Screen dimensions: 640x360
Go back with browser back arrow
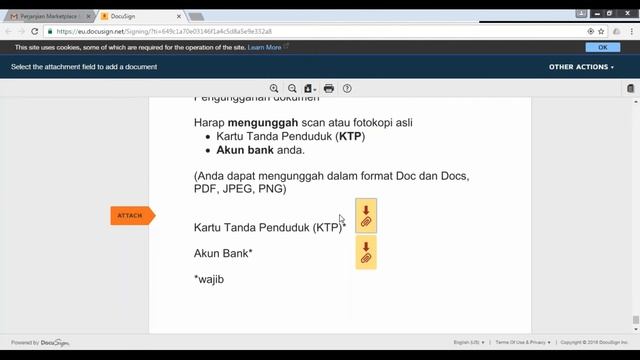pos(9,31)
